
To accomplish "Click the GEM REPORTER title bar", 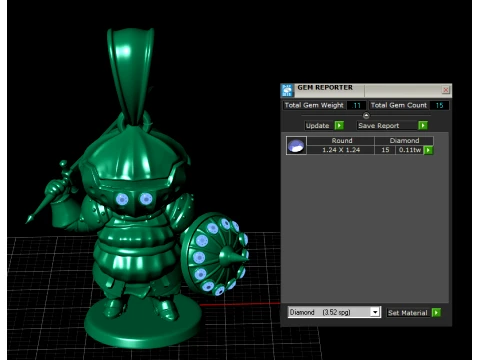I will (x=367, y=90).
